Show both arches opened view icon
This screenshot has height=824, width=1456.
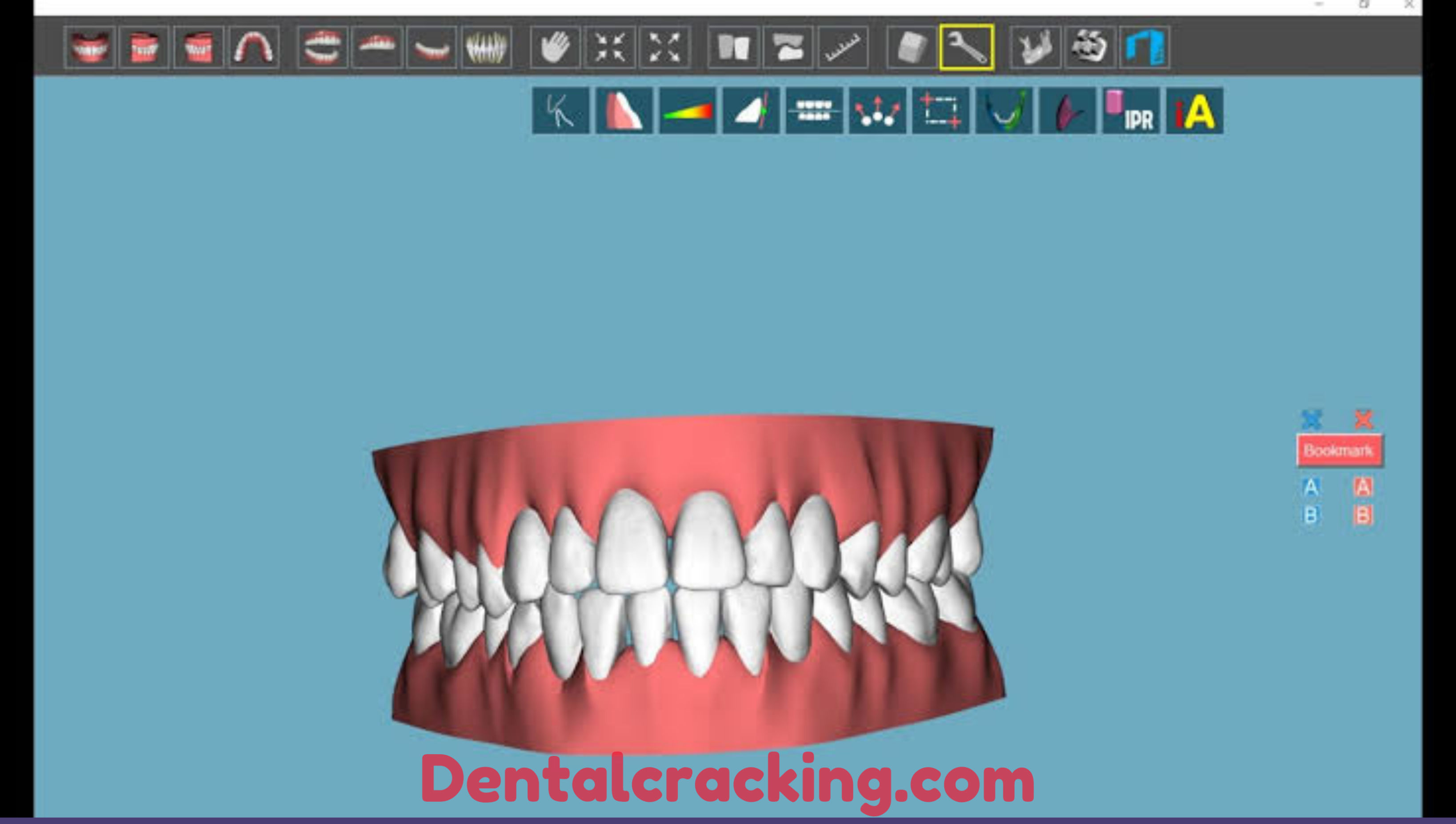[322, 48]
